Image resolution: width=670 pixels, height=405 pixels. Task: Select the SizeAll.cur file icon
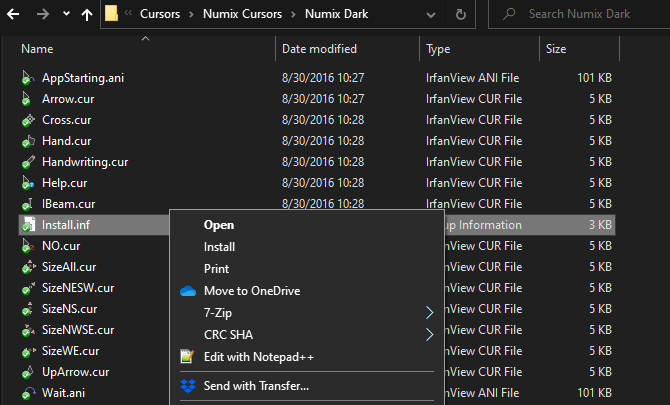click(28, 267)
